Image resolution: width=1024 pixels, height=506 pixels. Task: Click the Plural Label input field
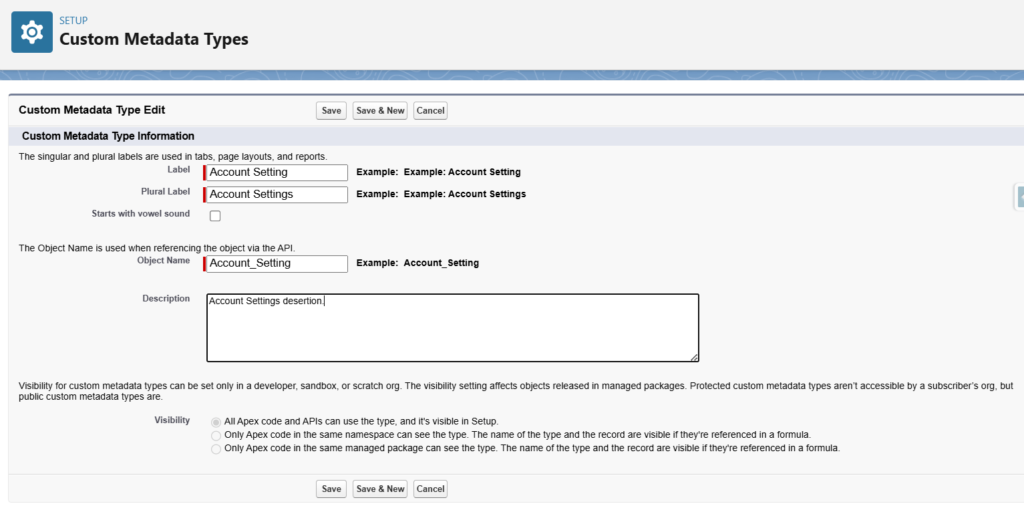[x=276, y=195]
